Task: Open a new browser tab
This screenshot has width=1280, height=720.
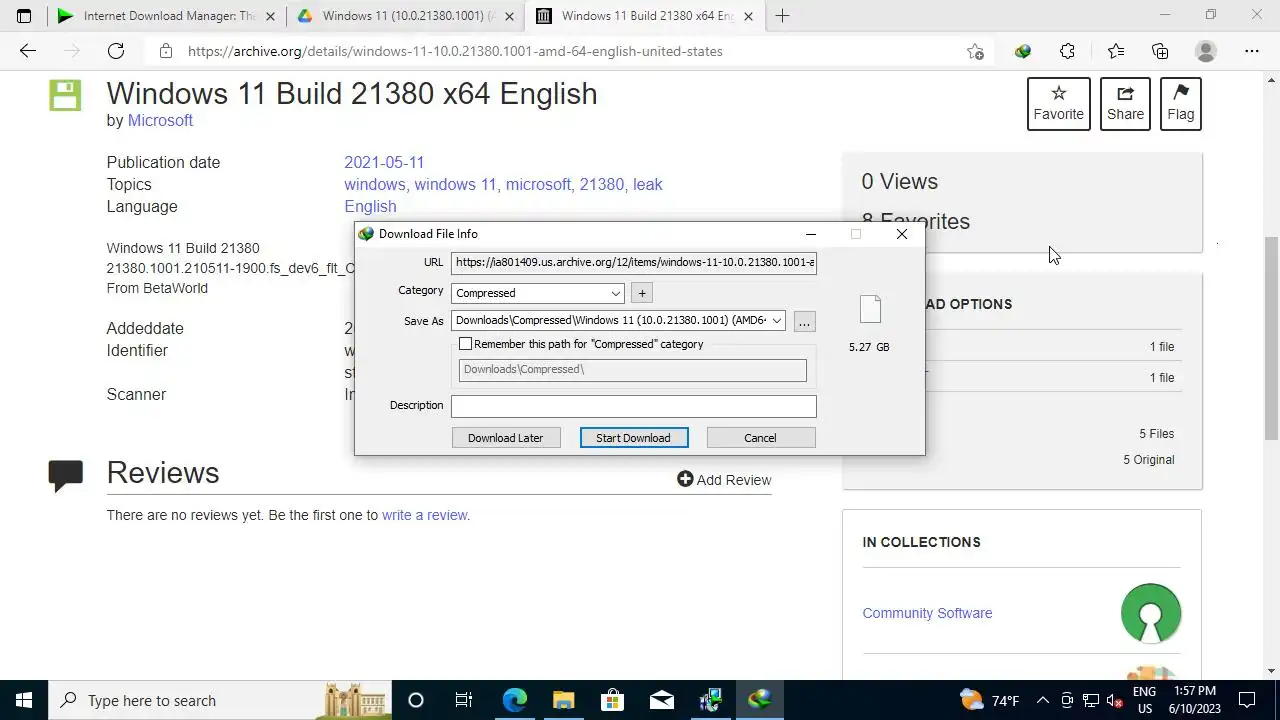Action: (782, 16)
